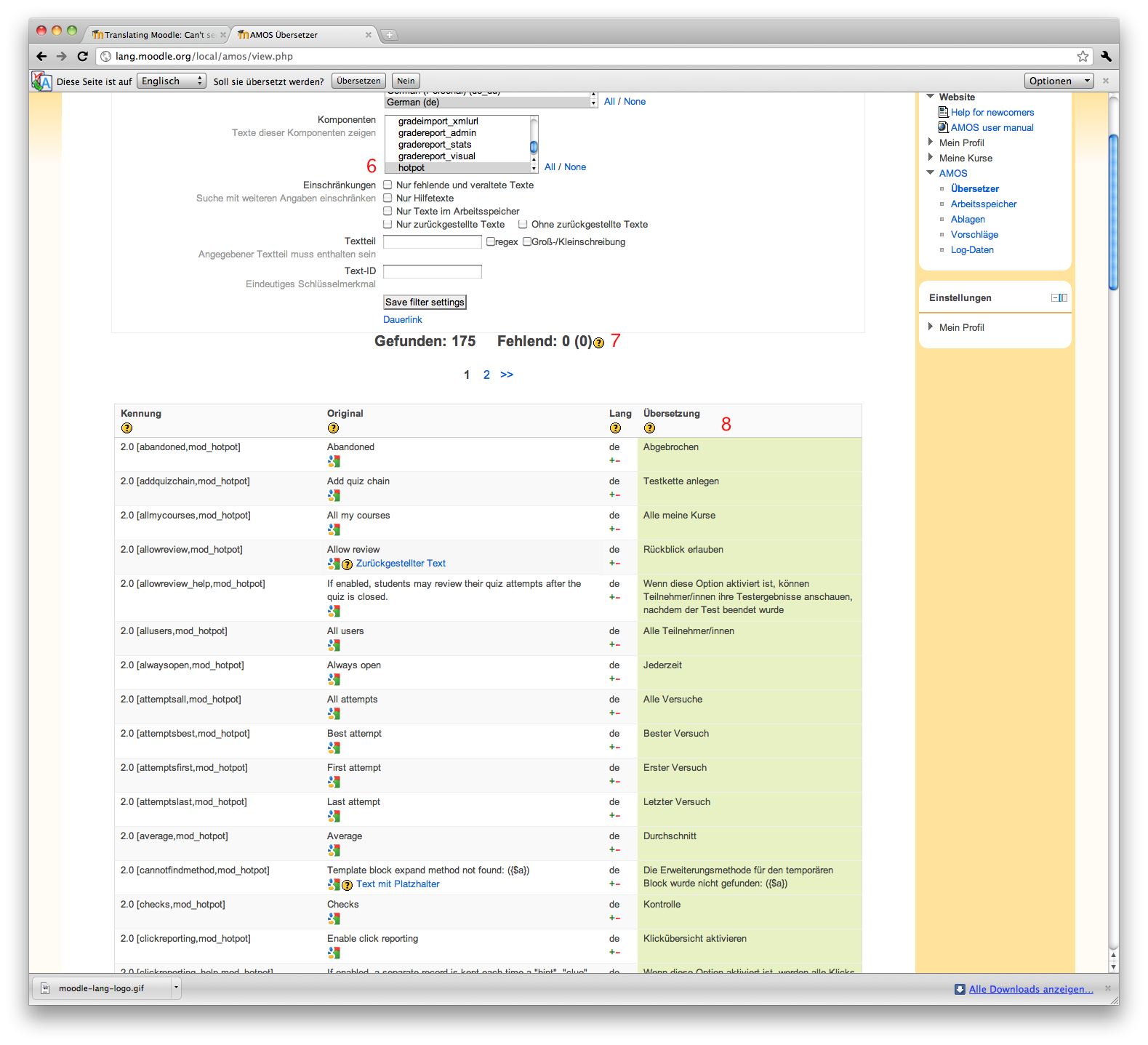Expand Mein Profil under navigation
Screen dimensions: 1148x1045
coord(930,143)
